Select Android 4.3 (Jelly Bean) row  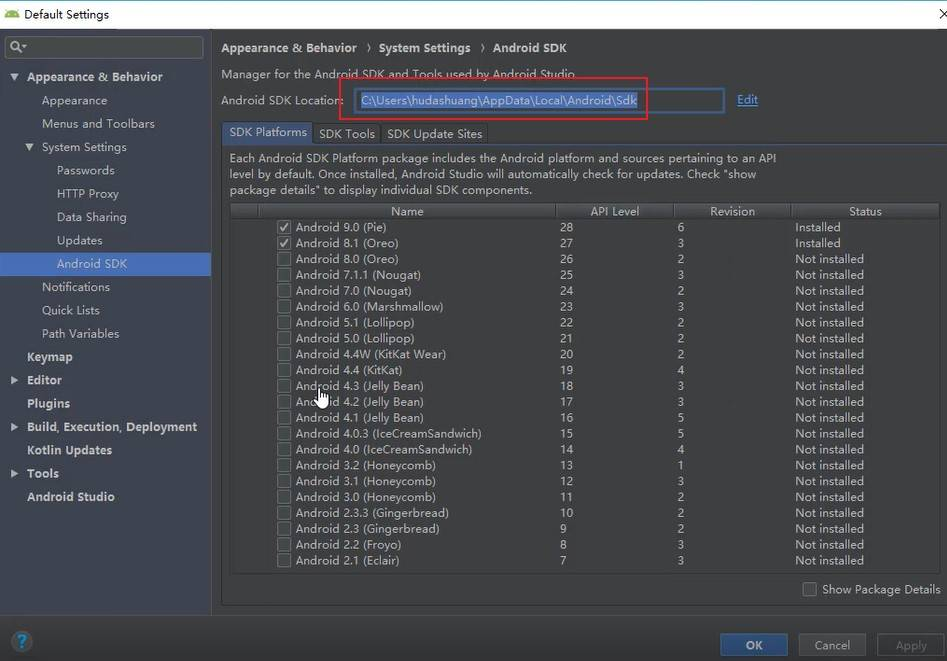pyautogui.click(x=584, y=385)
